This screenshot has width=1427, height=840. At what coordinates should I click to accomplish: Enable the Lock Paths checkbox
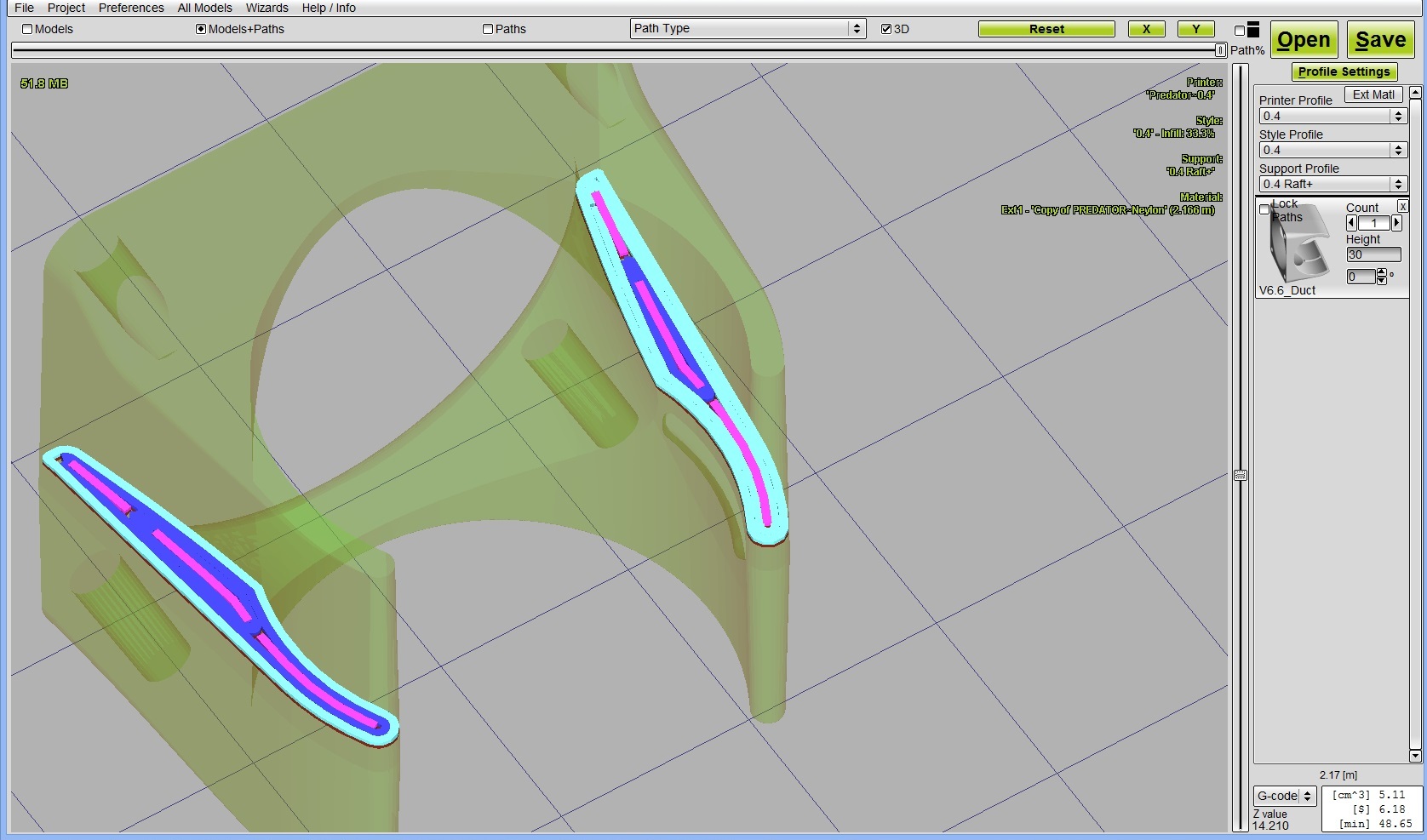(x=1264, y=209)
